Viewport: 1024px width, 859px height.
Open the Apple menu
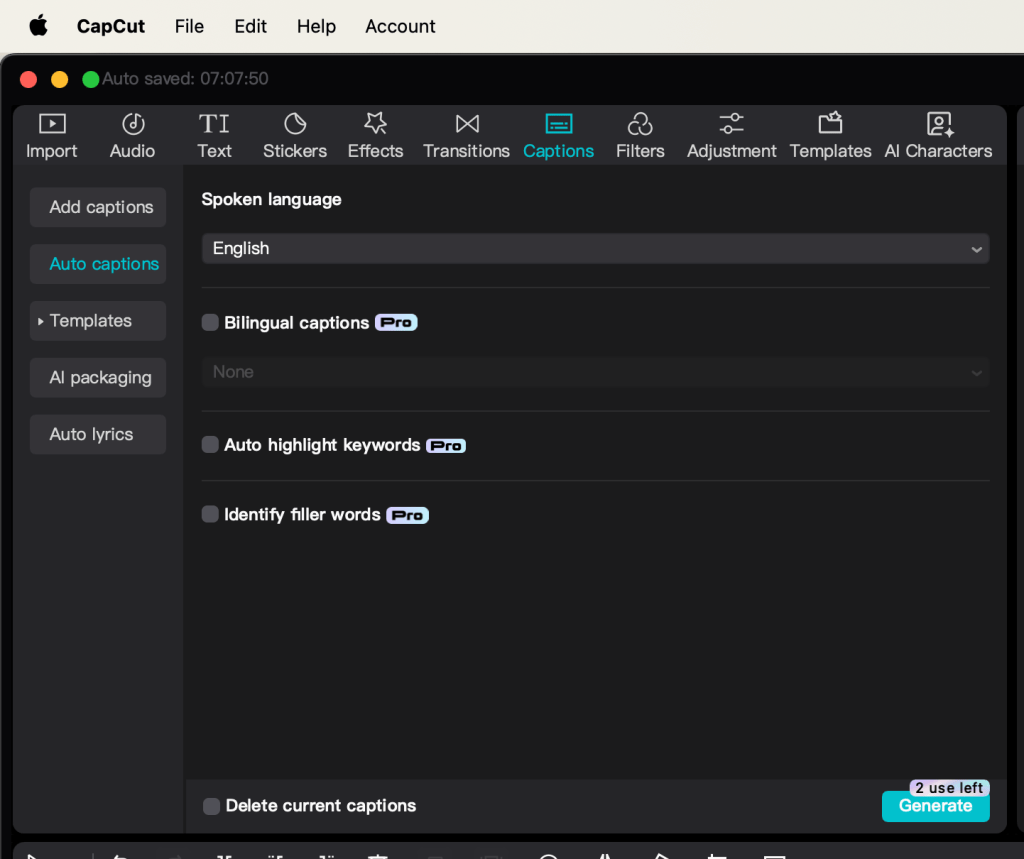[x=39, y=26]
